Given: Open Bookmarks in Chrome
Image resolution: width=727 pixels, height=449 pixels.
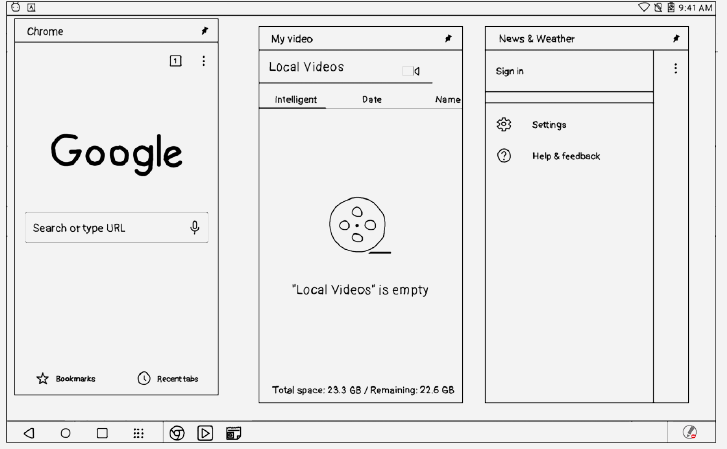Looking at the screenshot, I should click(x=66, y=378).
